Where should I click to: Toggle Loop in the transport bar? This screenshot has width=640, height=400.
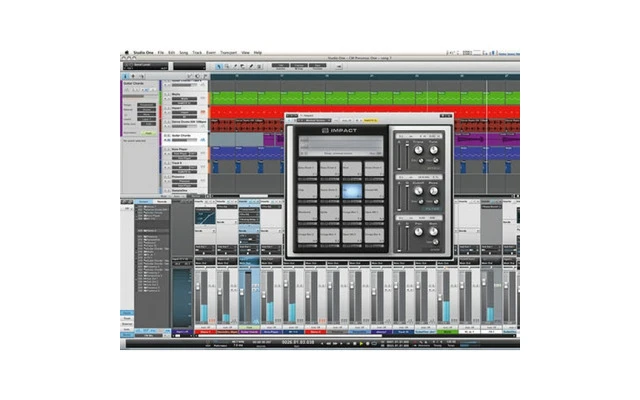tap(374, 344)
